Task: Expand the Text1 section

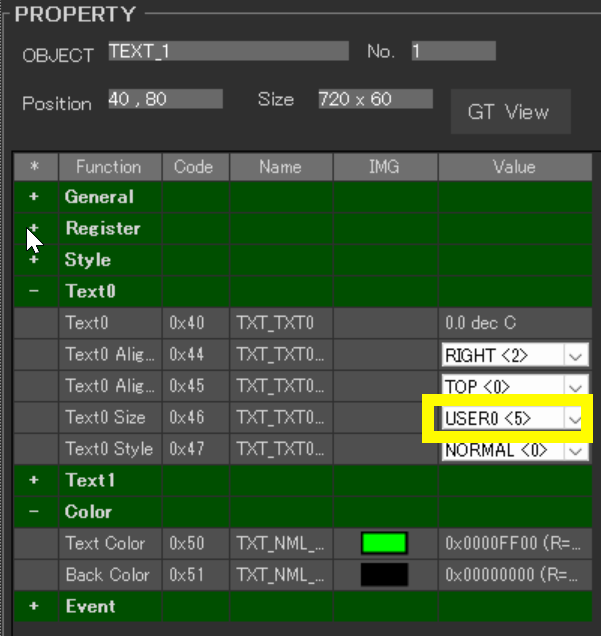Action: point(35,480)
